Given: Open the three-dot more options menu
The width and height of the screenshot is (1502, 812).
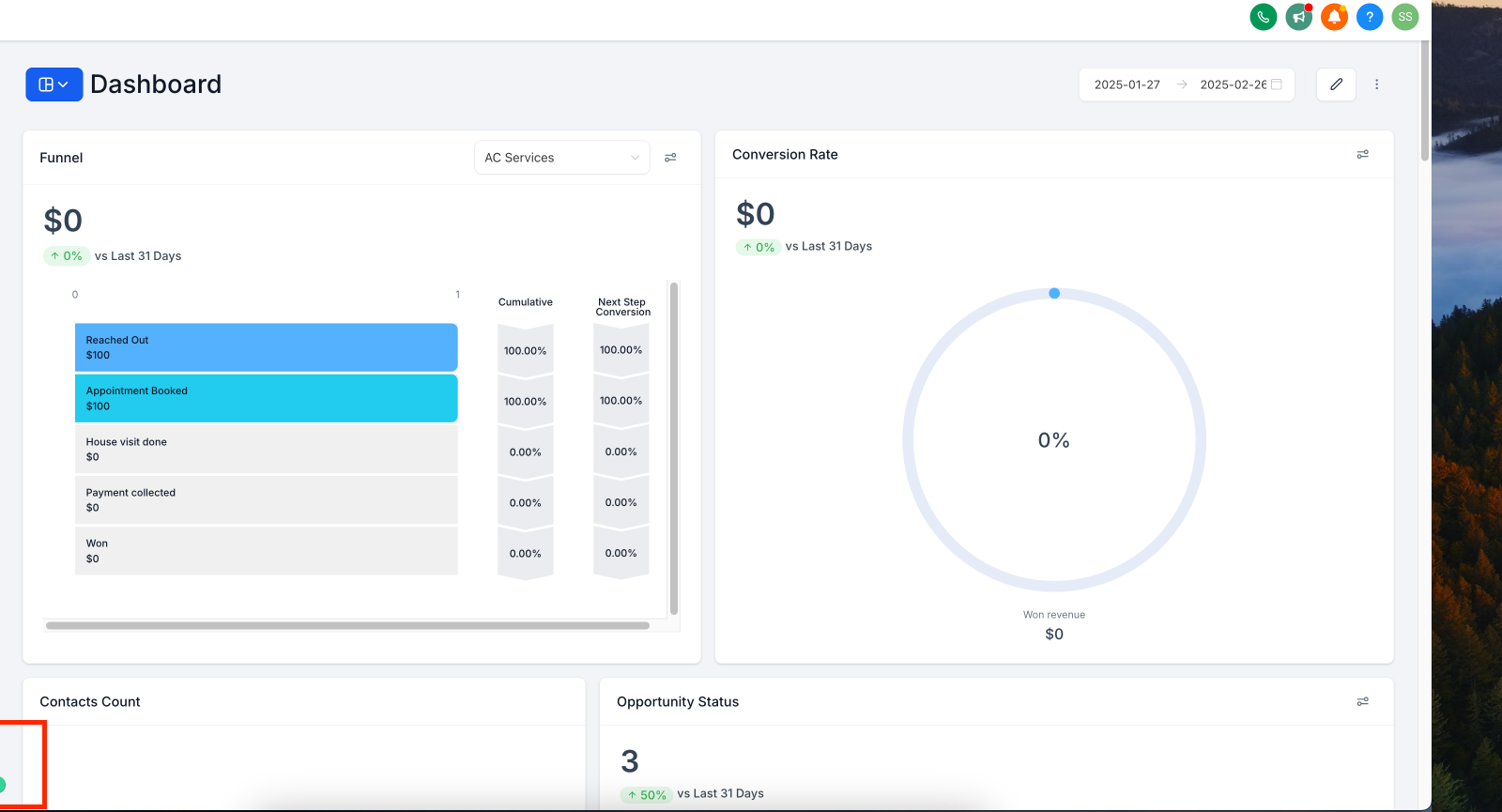Looking at the screenshot, I should click(1377, 84).
